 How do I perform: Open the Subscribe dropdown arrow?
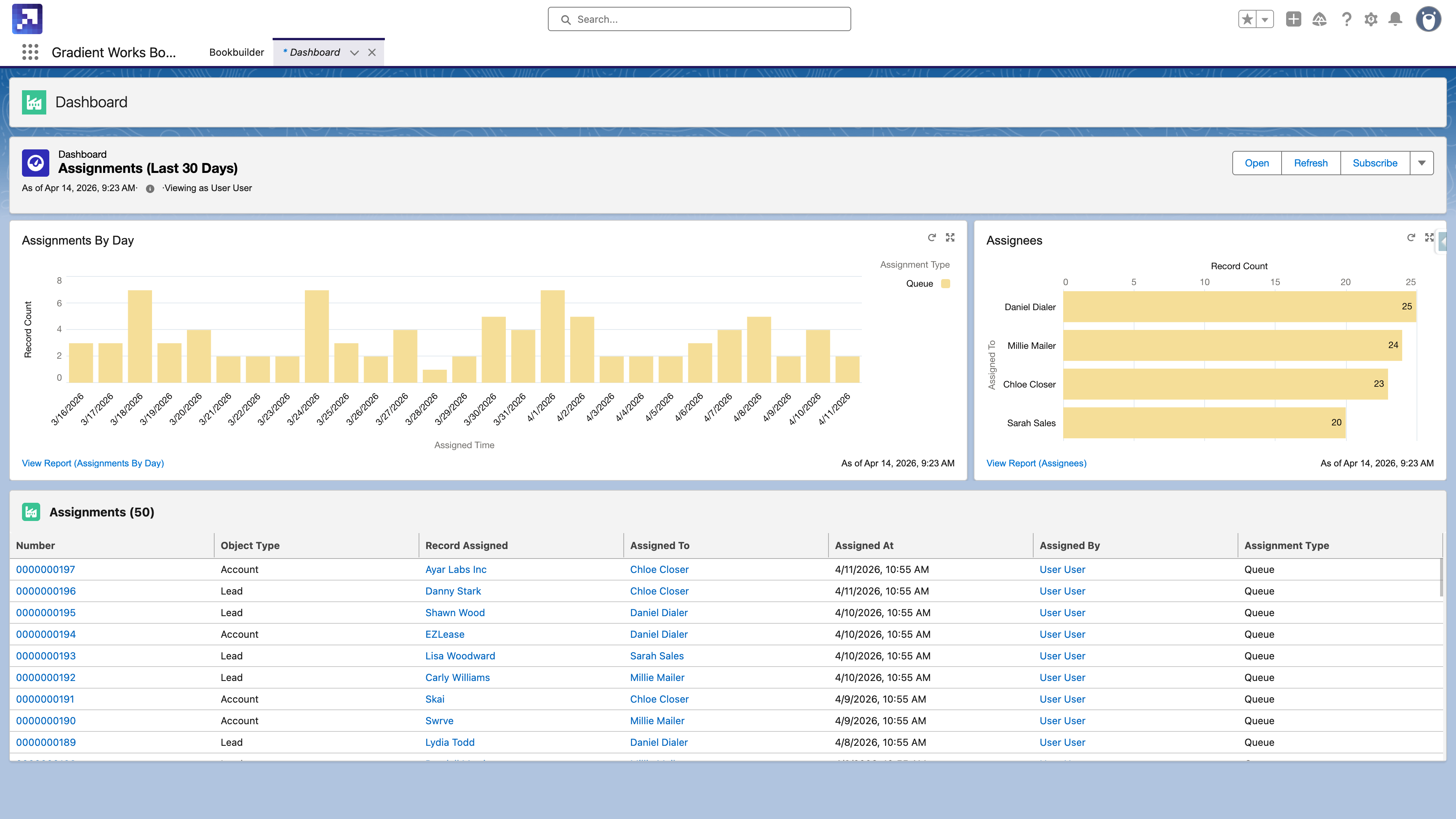pyautogui.click(x=1423, y=163)
